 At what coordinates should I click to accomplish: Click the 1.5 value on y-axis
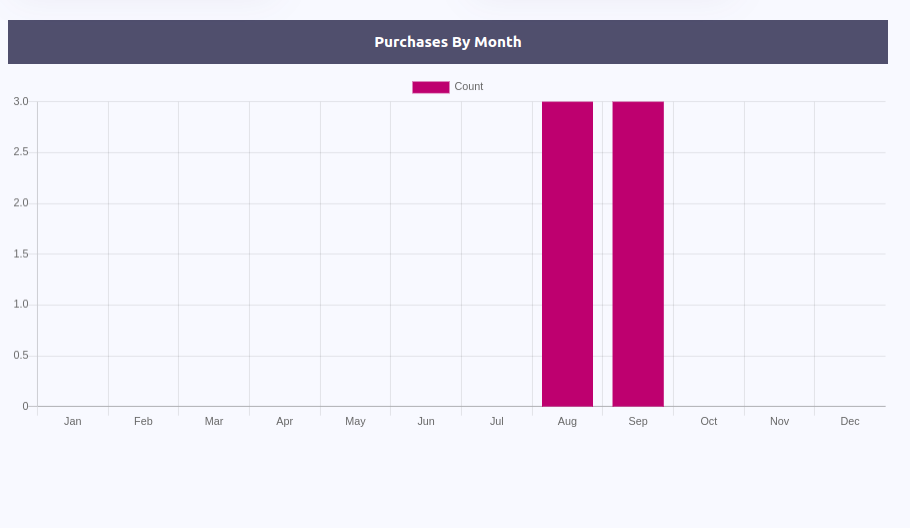[x=21, y=254]
